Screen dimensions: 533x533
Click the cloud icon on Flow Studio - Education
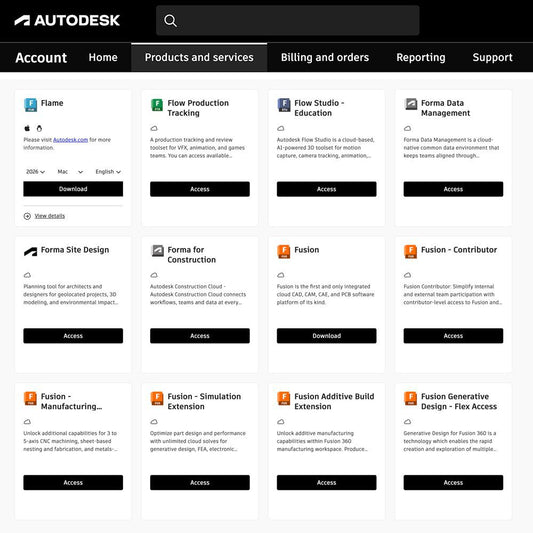tap(281, 128)
